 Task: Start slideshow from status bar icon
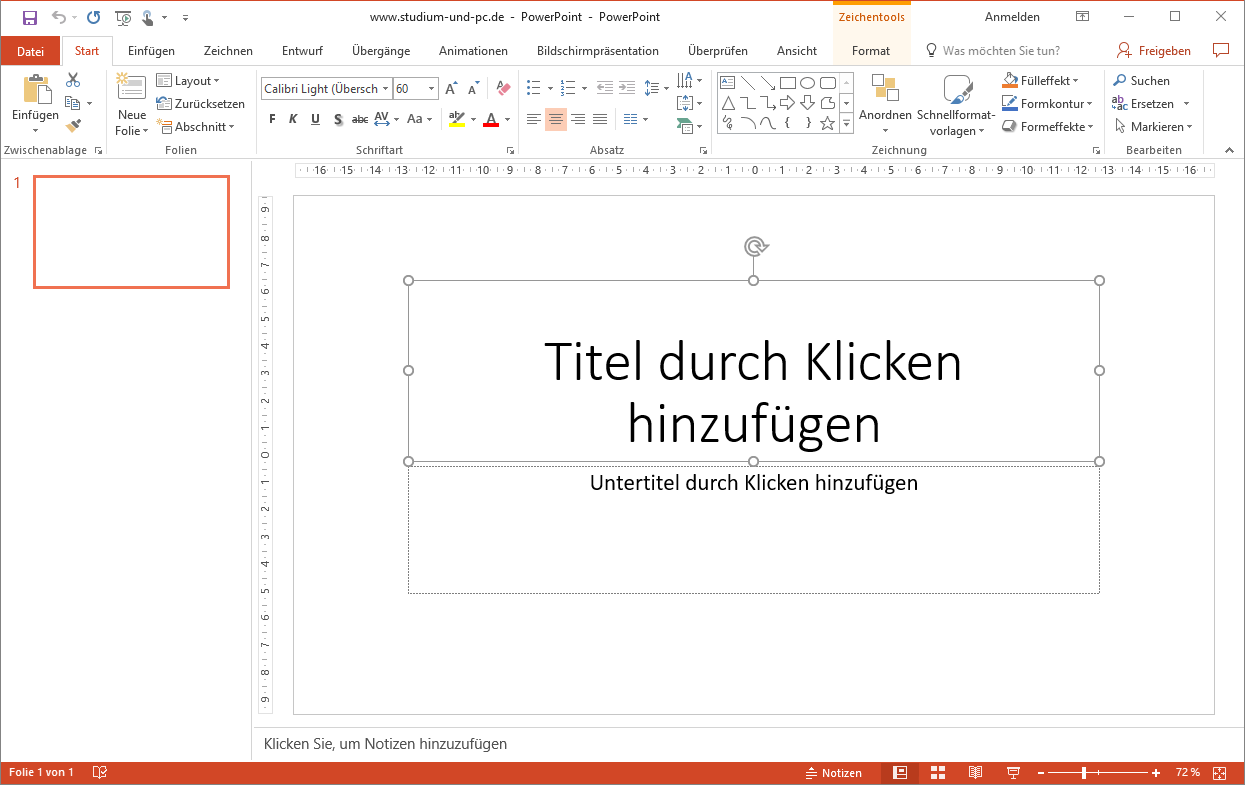click(x=1013, y=773)
